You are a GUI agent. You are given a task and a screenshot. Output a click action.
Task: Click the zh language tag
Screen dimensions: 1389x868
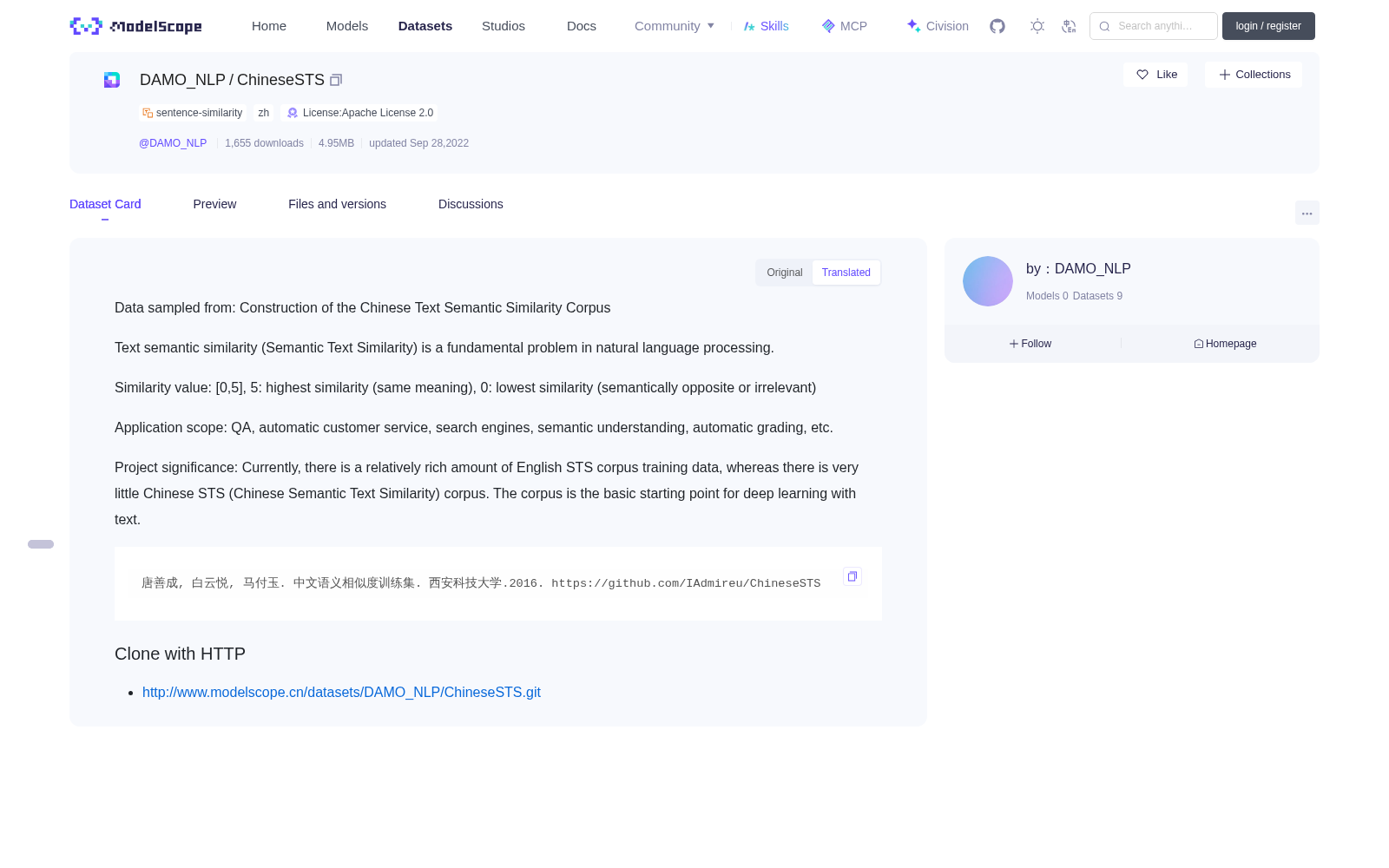point(264,113)
